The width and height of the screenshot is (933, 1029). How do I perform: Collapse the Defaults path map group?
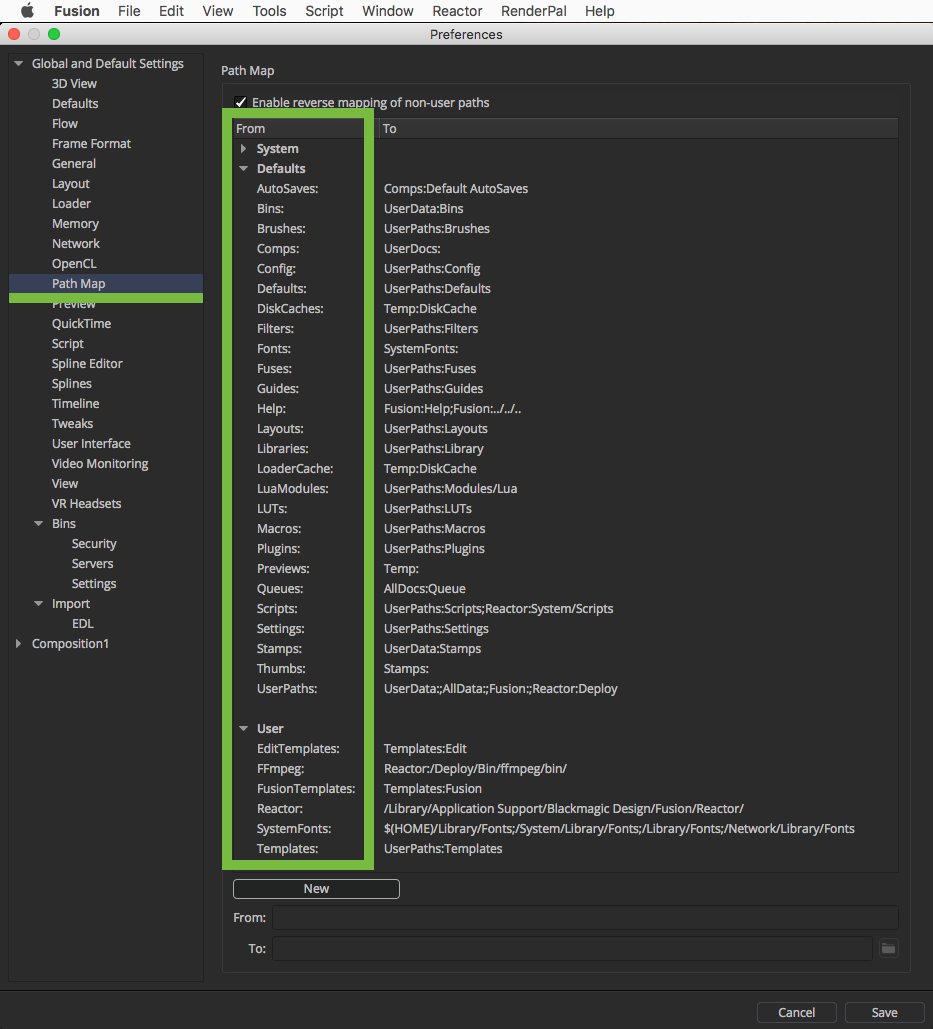click(x=243, y=169)
